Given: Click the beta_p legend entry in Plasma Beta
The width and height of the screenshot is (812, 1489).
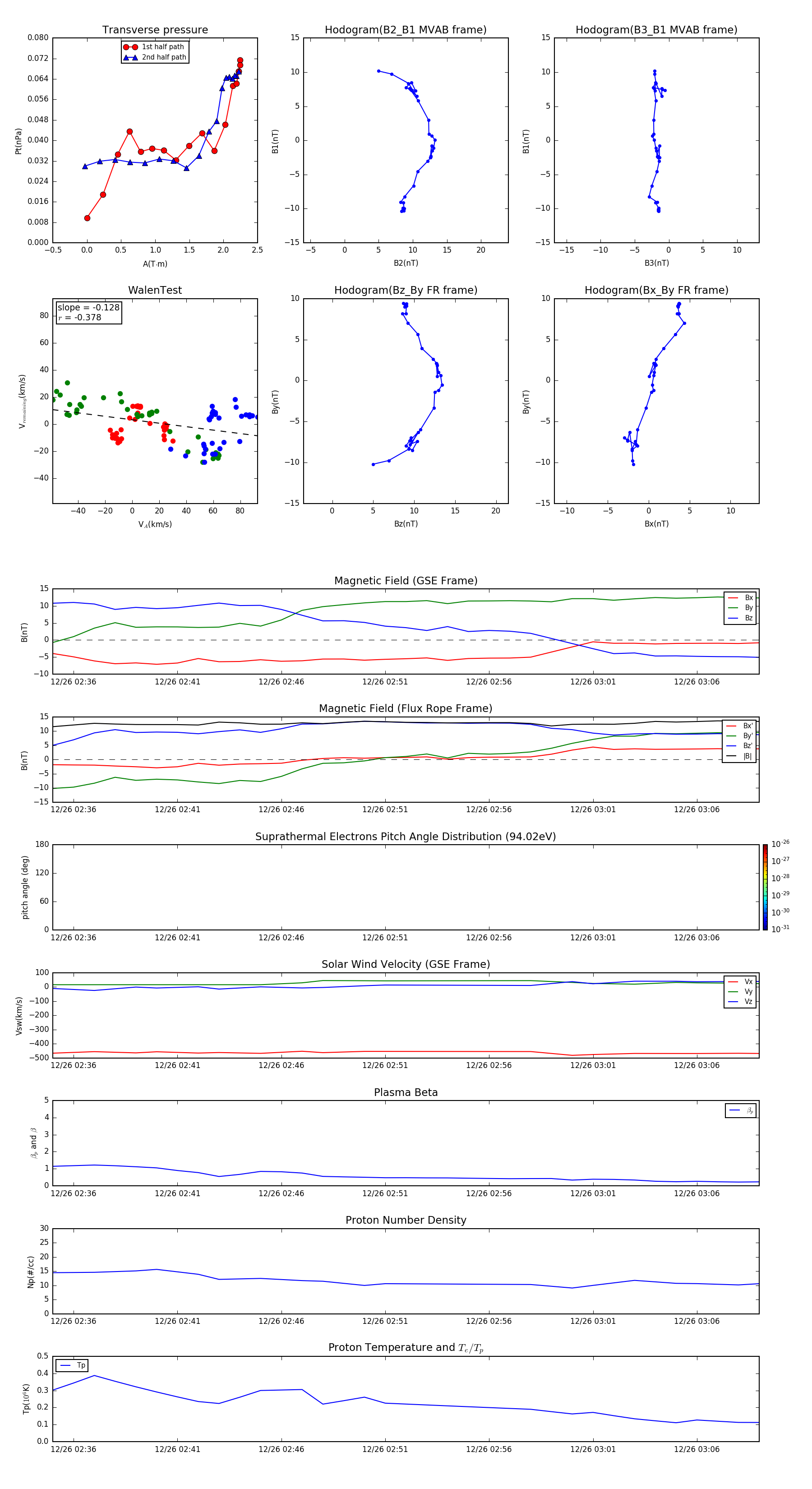Looking at the screenshot, I should [x=742, y=1110].
